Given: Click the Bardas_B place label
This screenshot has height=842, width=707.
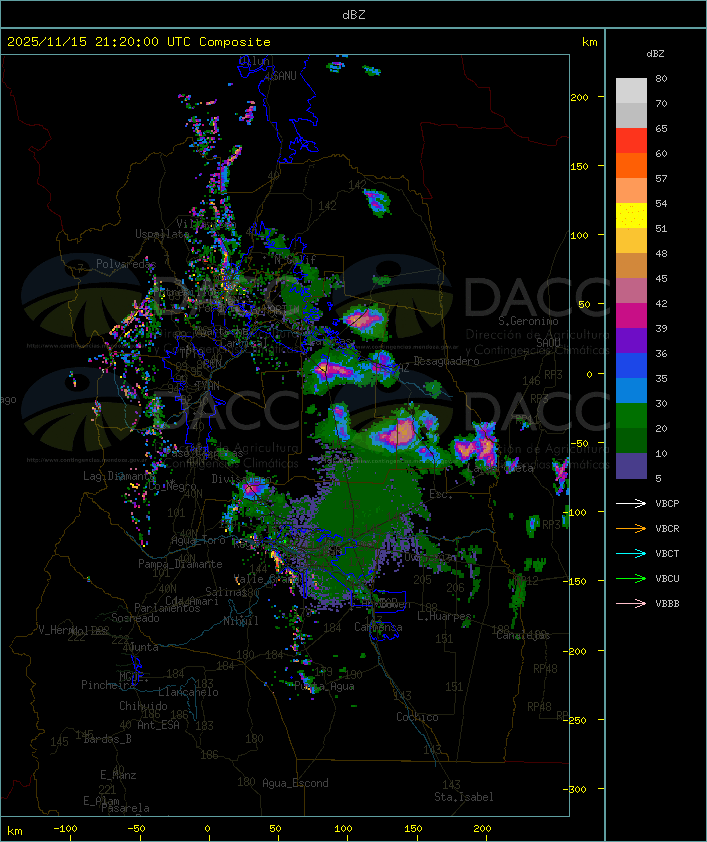Looking at the screenshot, I should (107, 739).
